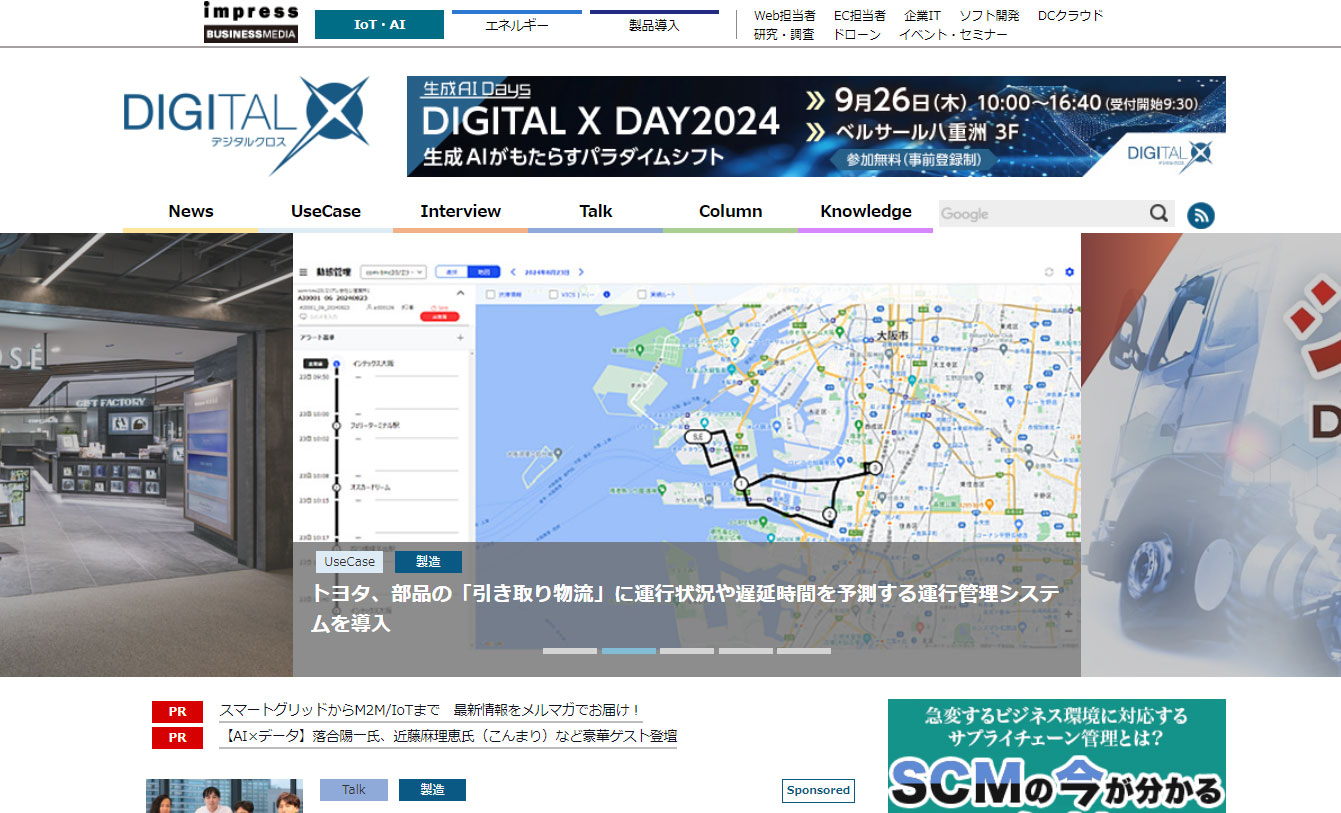Open the News menu tab
1341x813 pixels.
coord(190,212)
